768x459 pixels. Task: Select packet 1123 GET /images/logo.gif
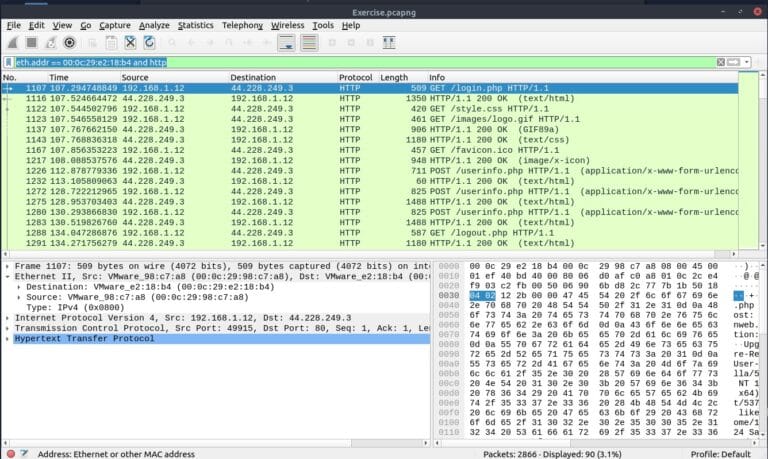pyautogui.click(x=370, y=119)
